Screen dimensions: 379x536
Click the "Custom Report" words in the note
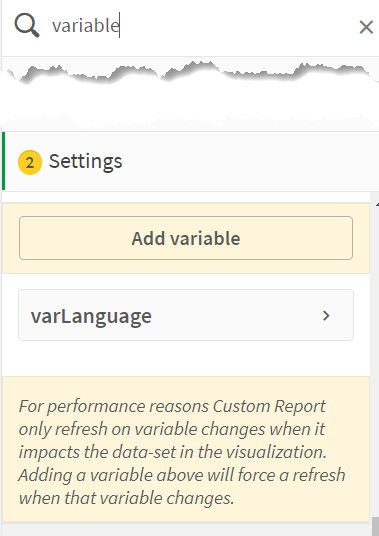click(x=269, y=406)
